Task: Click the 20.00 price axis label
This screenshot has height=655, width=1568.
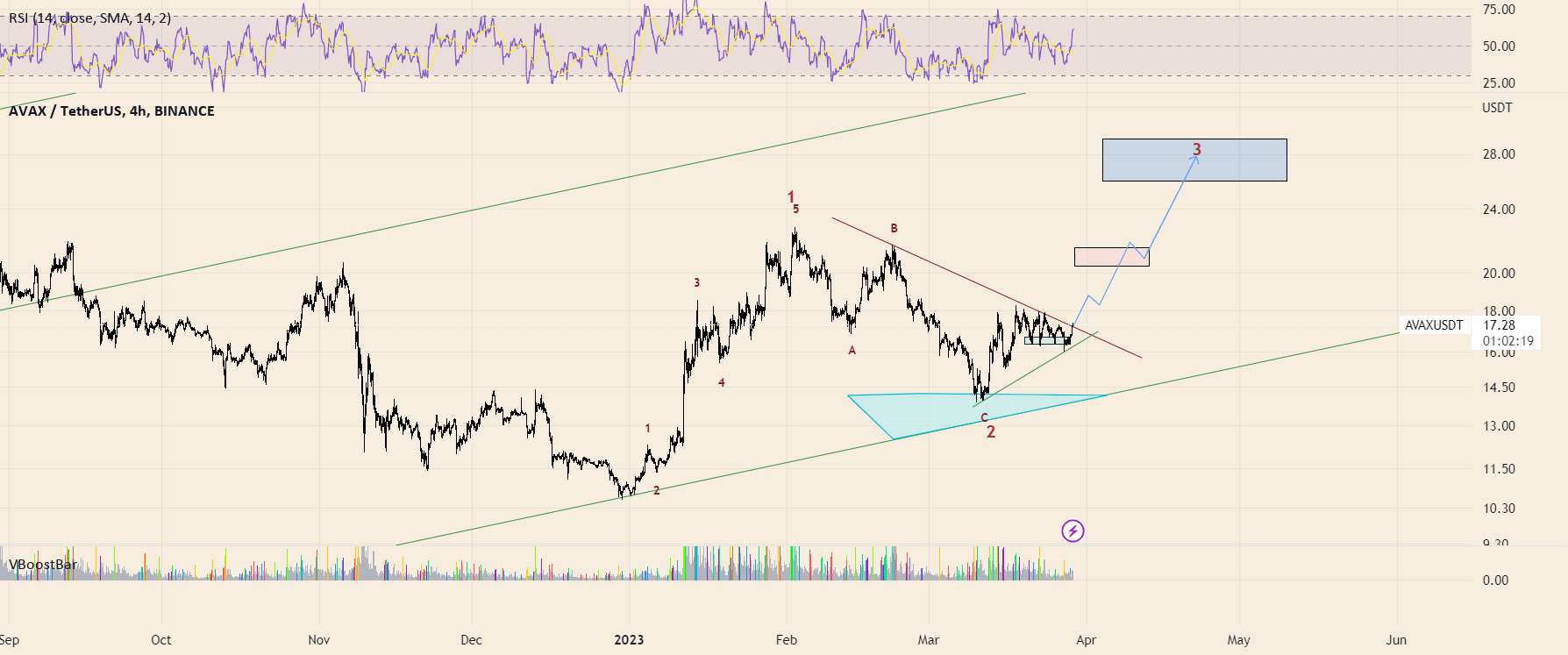Action: pyautogui.click(x=1499, y=274)
